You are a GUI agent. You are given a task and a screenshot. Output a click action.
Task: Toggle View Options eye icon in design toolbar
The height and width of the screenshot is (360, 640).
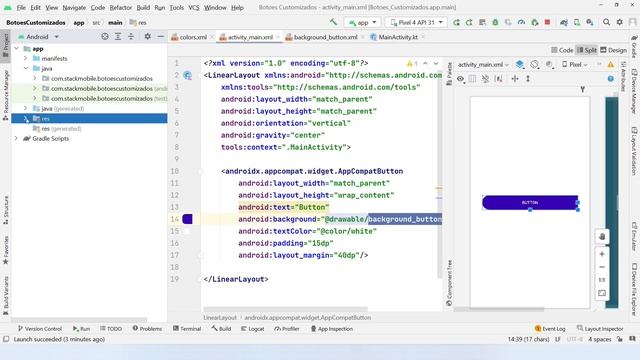pyautogui.click(x=460, y=79)
